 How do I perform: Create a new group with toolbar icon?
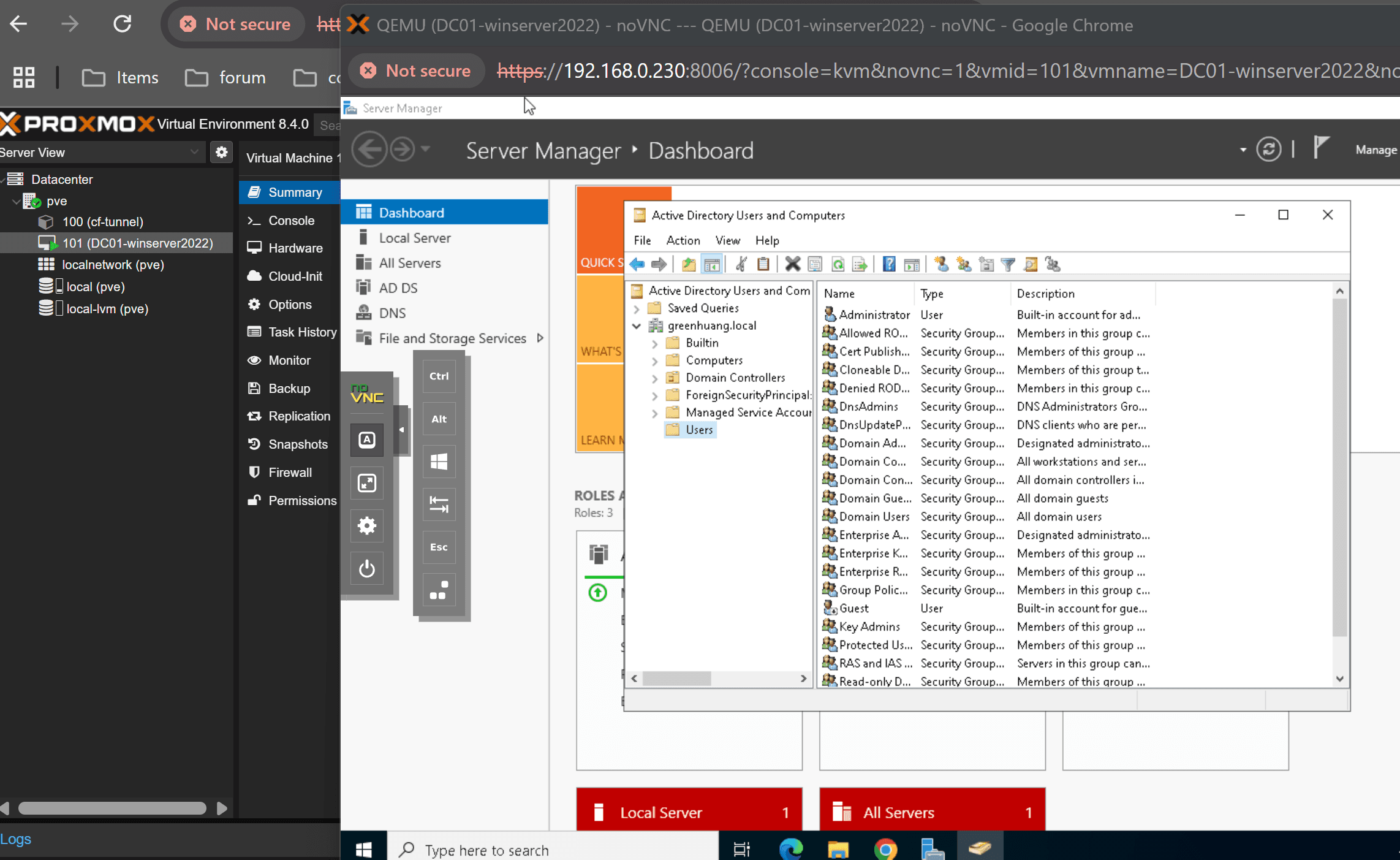[964, 264]
